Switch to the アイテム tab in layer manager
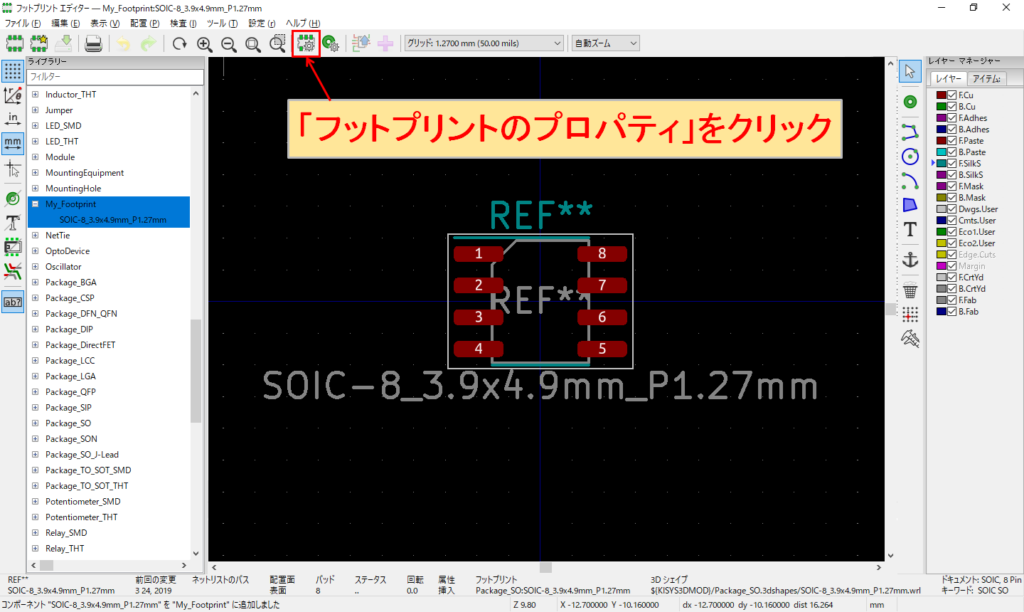The width and height of the screenshot is (1024, 612). click(x=986, y=79)
